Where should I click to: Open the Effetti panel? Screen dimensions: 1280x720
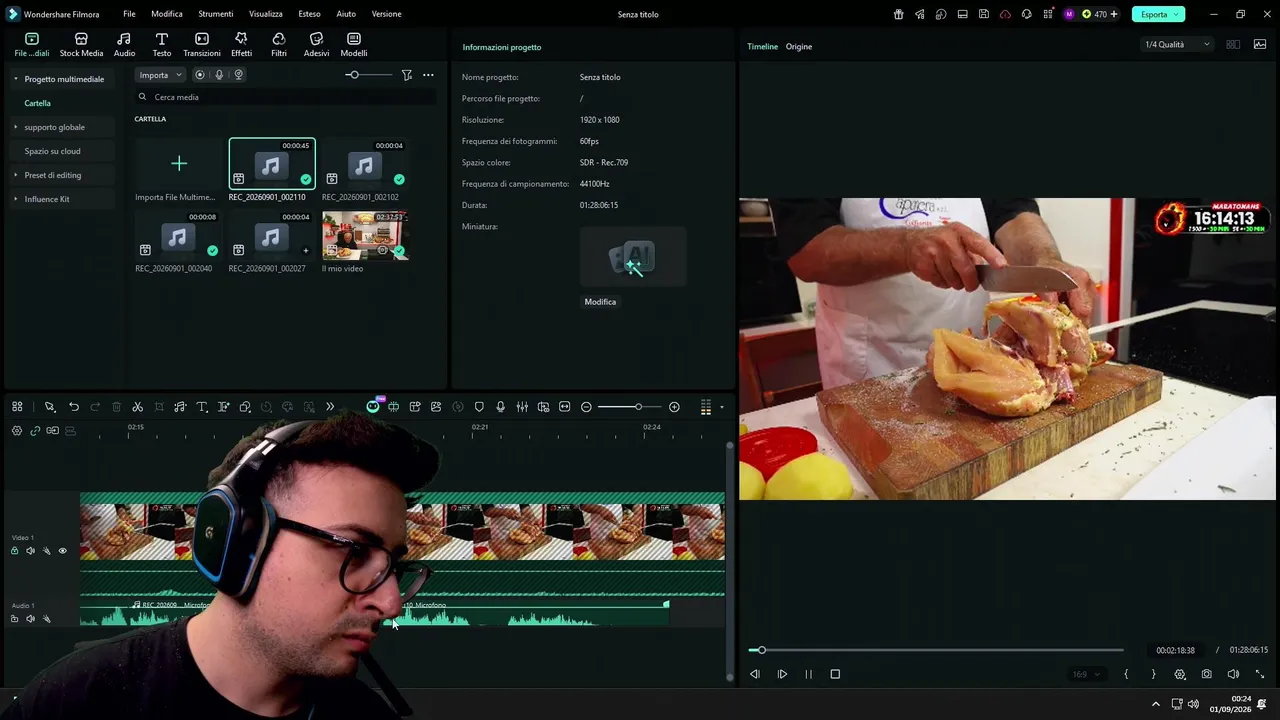click(241, 44)
